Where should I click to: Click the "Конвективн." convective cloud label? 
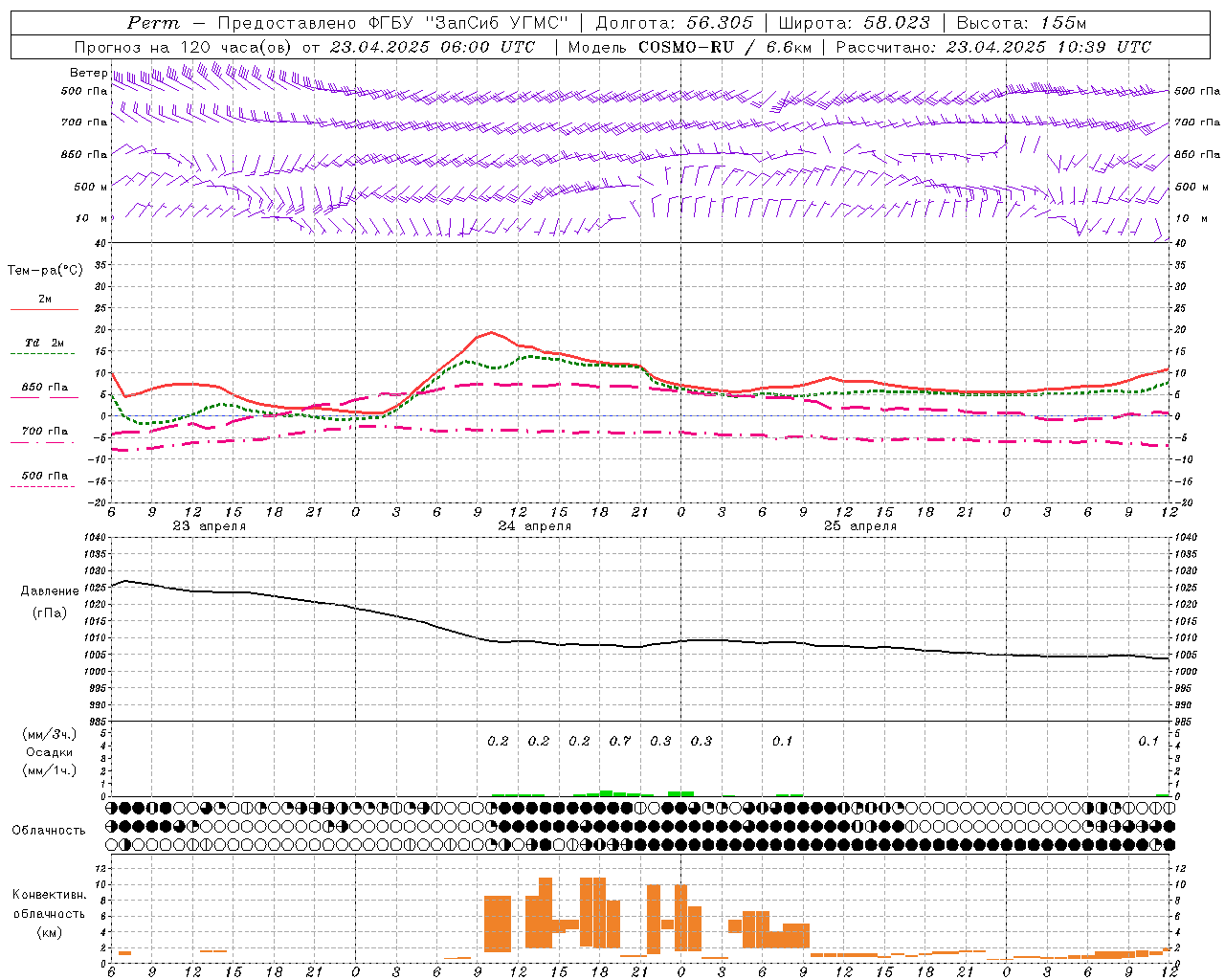[x=49, y=895]
